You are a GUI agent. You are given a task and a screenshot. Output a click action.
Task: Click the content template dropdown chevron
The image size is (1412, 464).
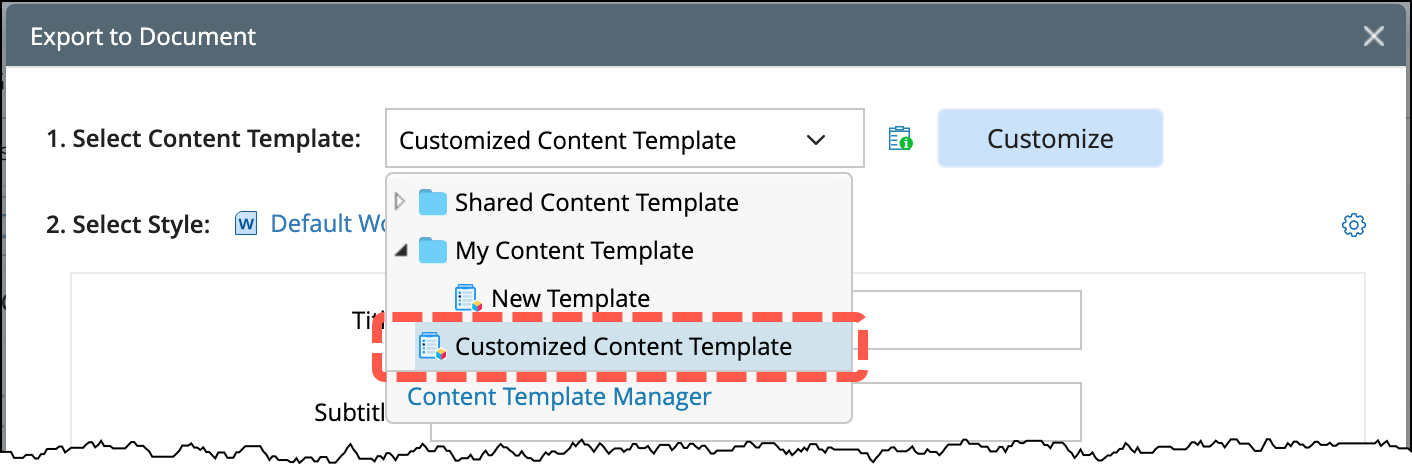point(817,140)
